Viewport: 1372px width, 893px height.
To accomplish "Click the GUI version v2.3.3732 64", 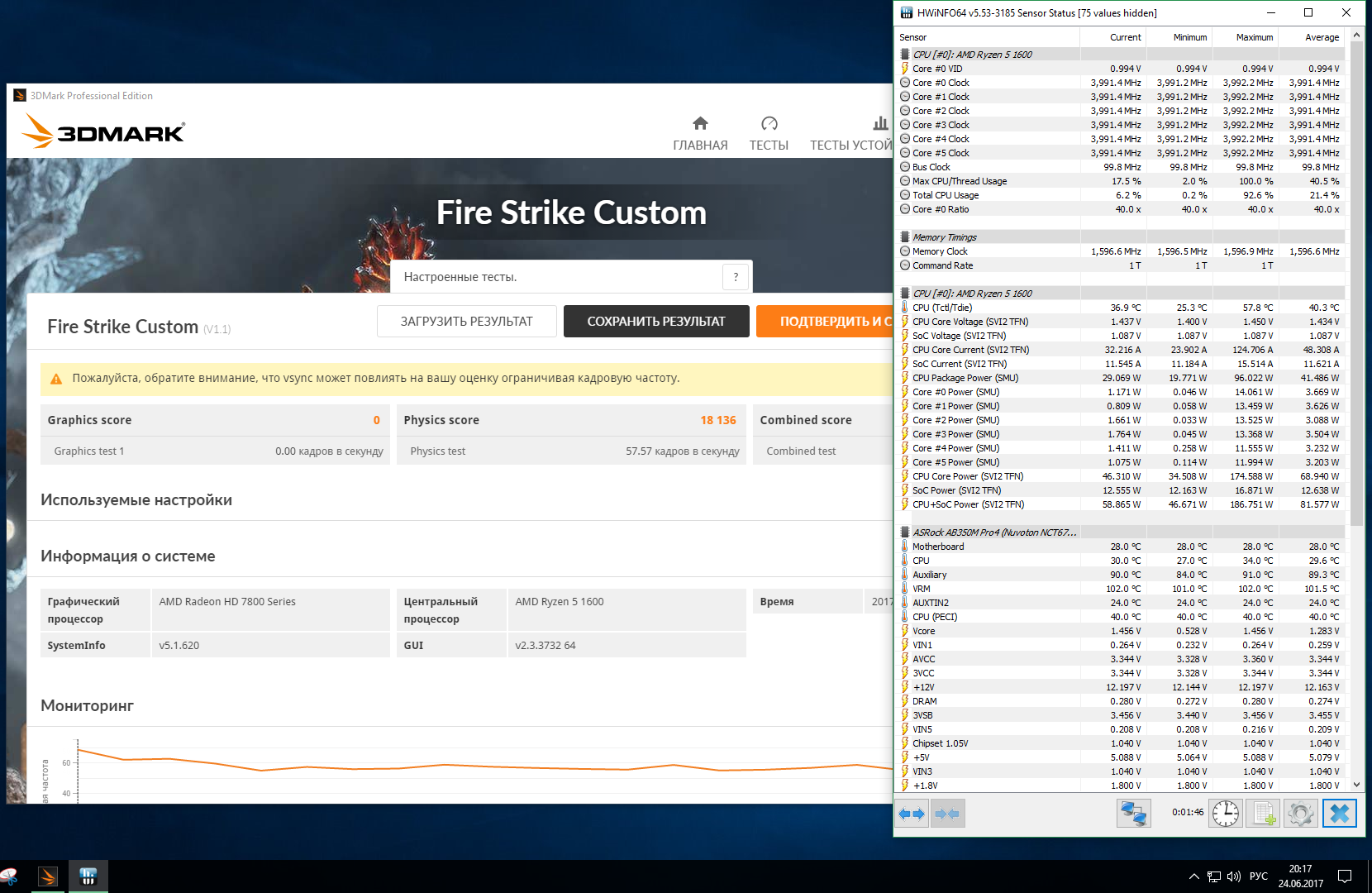I will [x=545, y=646].
